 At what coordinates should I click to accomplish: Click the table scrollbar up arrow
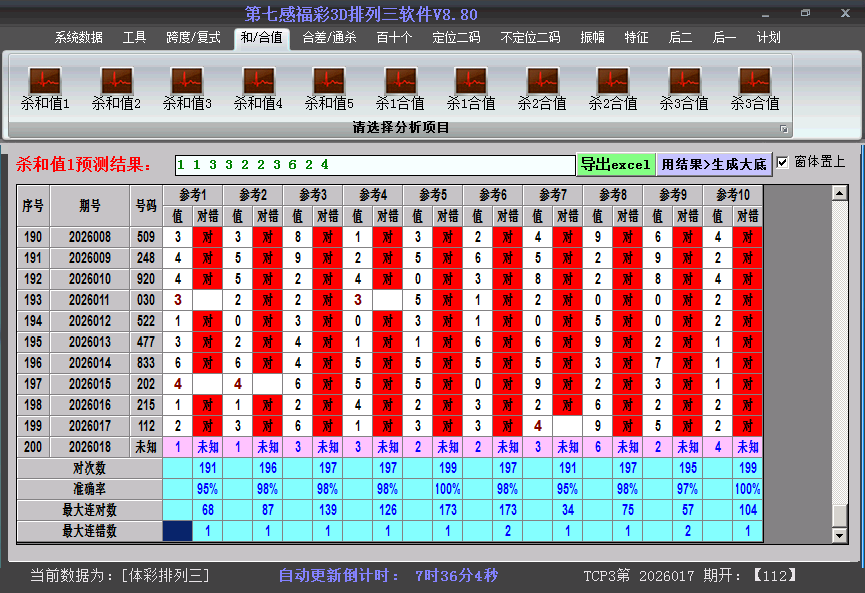tap(840, 192)
